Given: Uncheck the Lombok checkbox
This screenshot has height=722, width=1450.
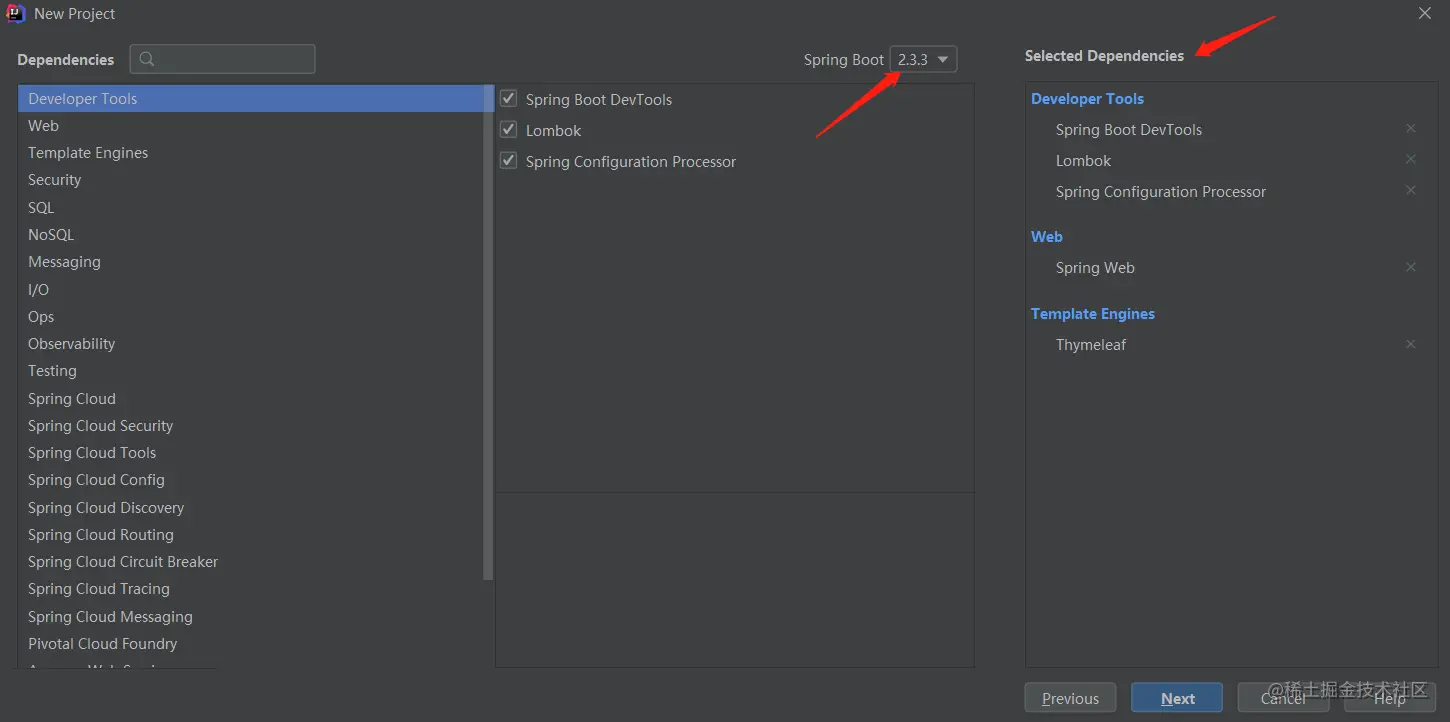Looking at the screenshot, I should 508,130.
